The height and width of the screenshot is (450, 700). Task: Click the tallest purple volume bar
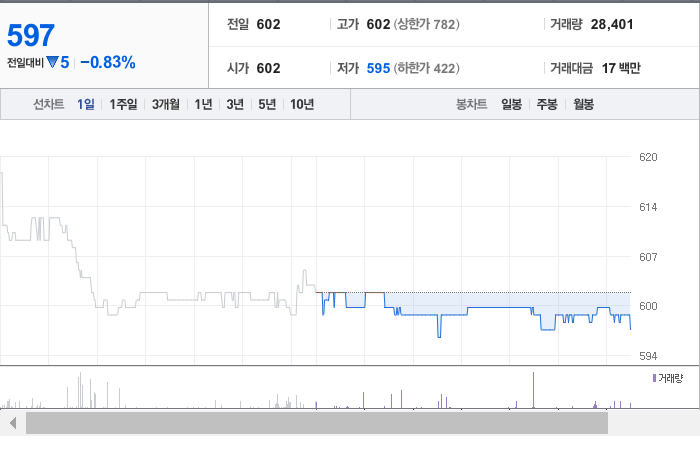533,390
